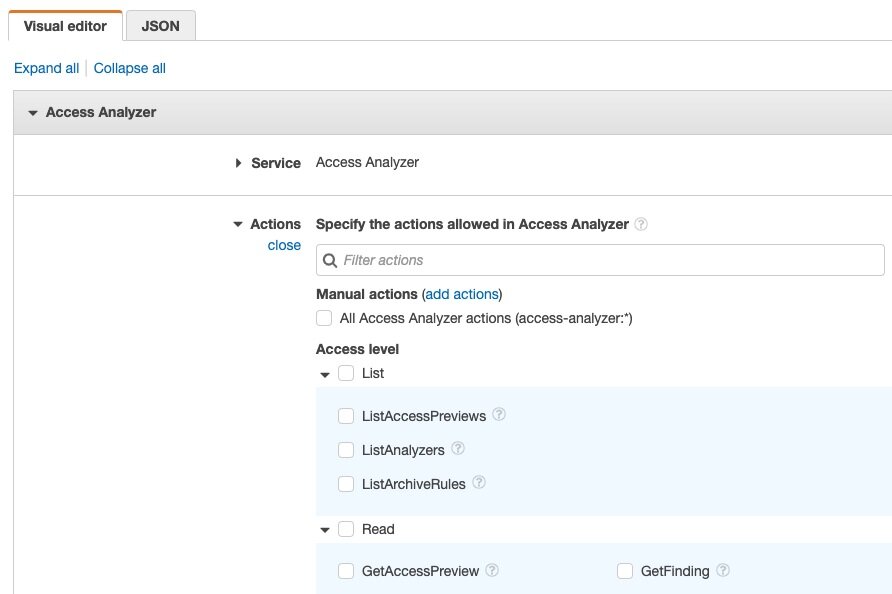This screenshot has width=892, height=594.
Task: Collapse the Actions row arrow
Action: coord(238,225)
